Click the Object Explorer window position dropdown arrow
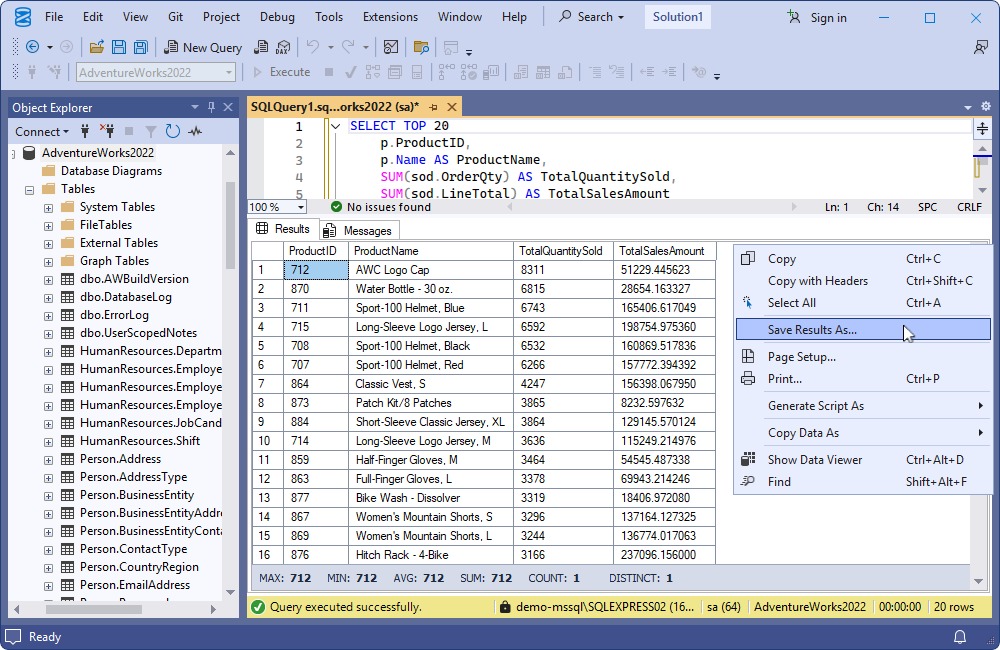This screenshot has width=1000, height=650. coord(195,107)
